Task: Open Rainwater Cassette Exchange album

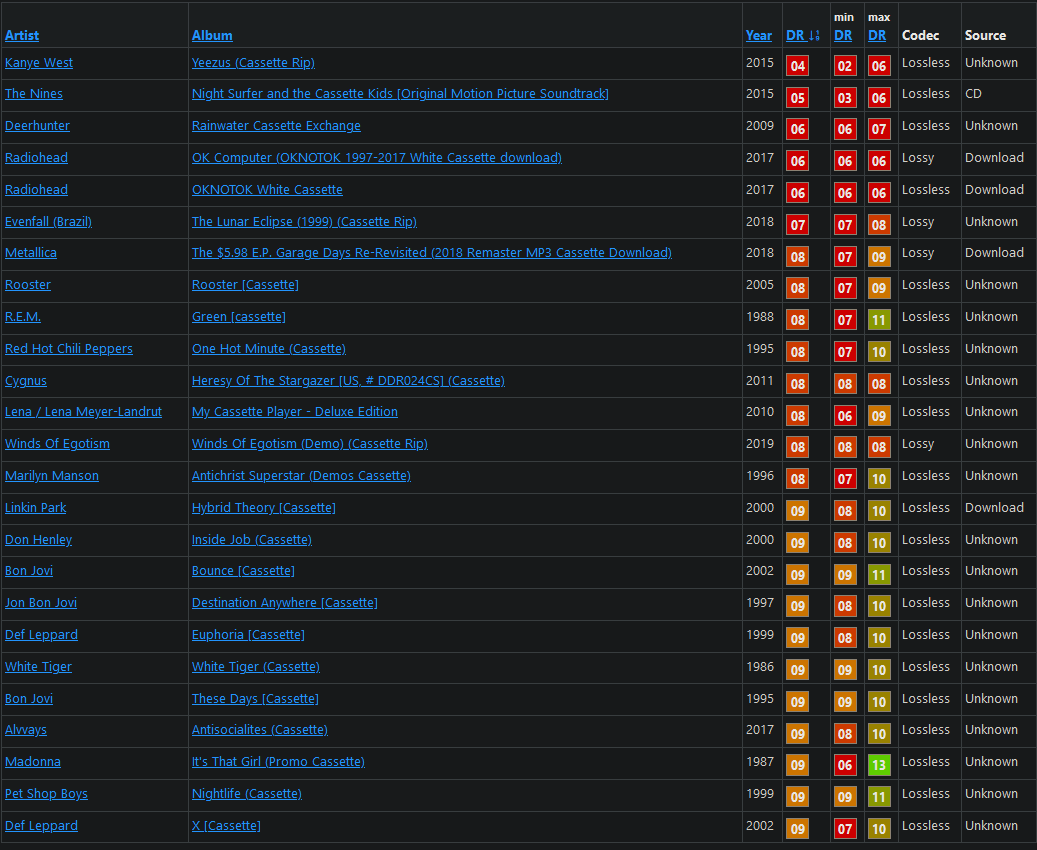Action: [276, 126]
